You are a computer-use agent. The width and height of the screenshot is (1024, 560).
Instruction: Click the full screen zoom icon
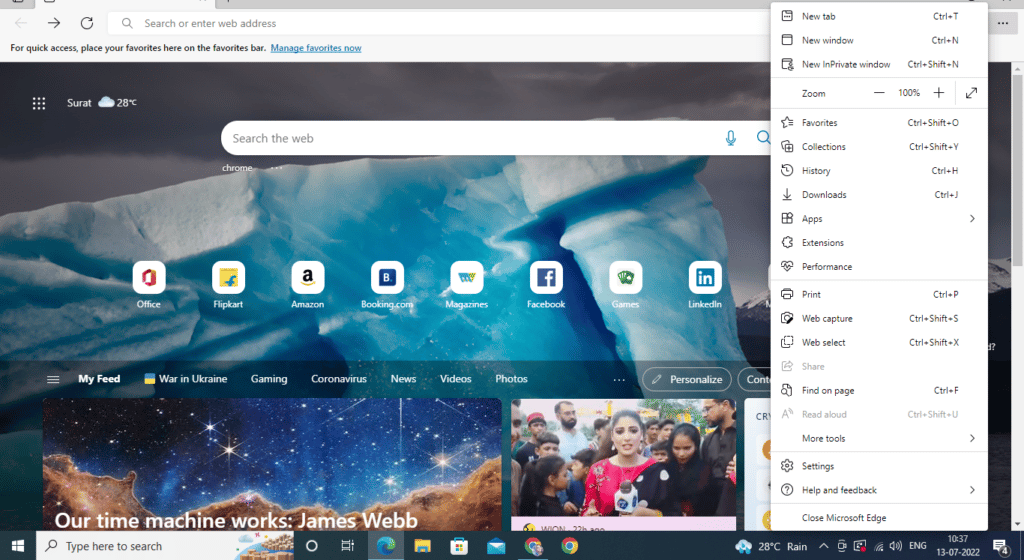tap(971, 93)
